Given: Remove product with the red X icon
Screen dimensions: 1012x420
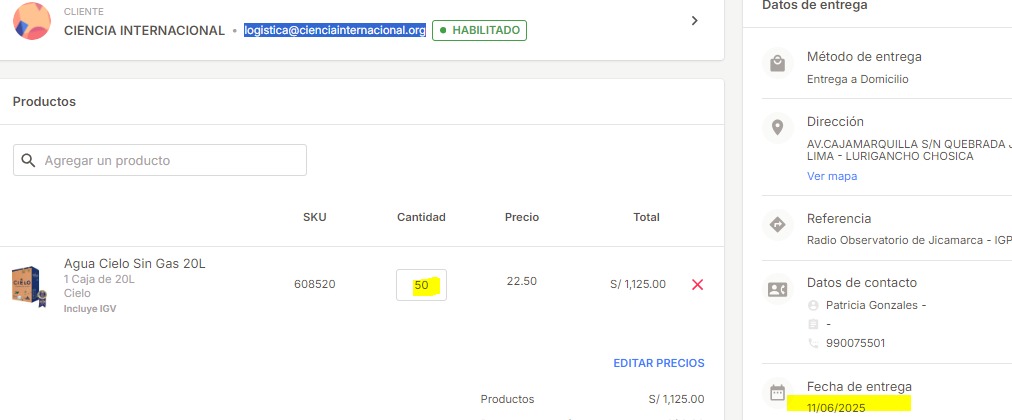Looking at the screenshot, I should pos(697,285).
